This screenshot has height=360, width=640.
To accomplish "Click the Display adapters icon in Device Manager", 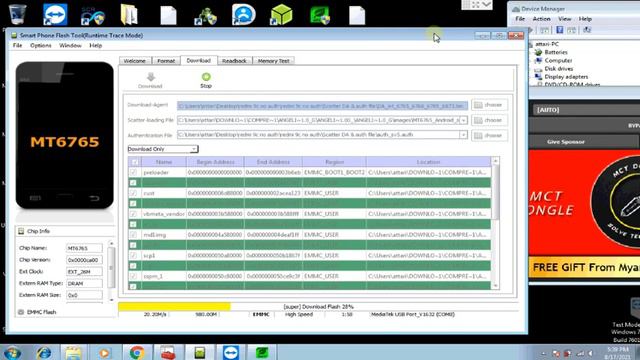I will tap(538, 76).
